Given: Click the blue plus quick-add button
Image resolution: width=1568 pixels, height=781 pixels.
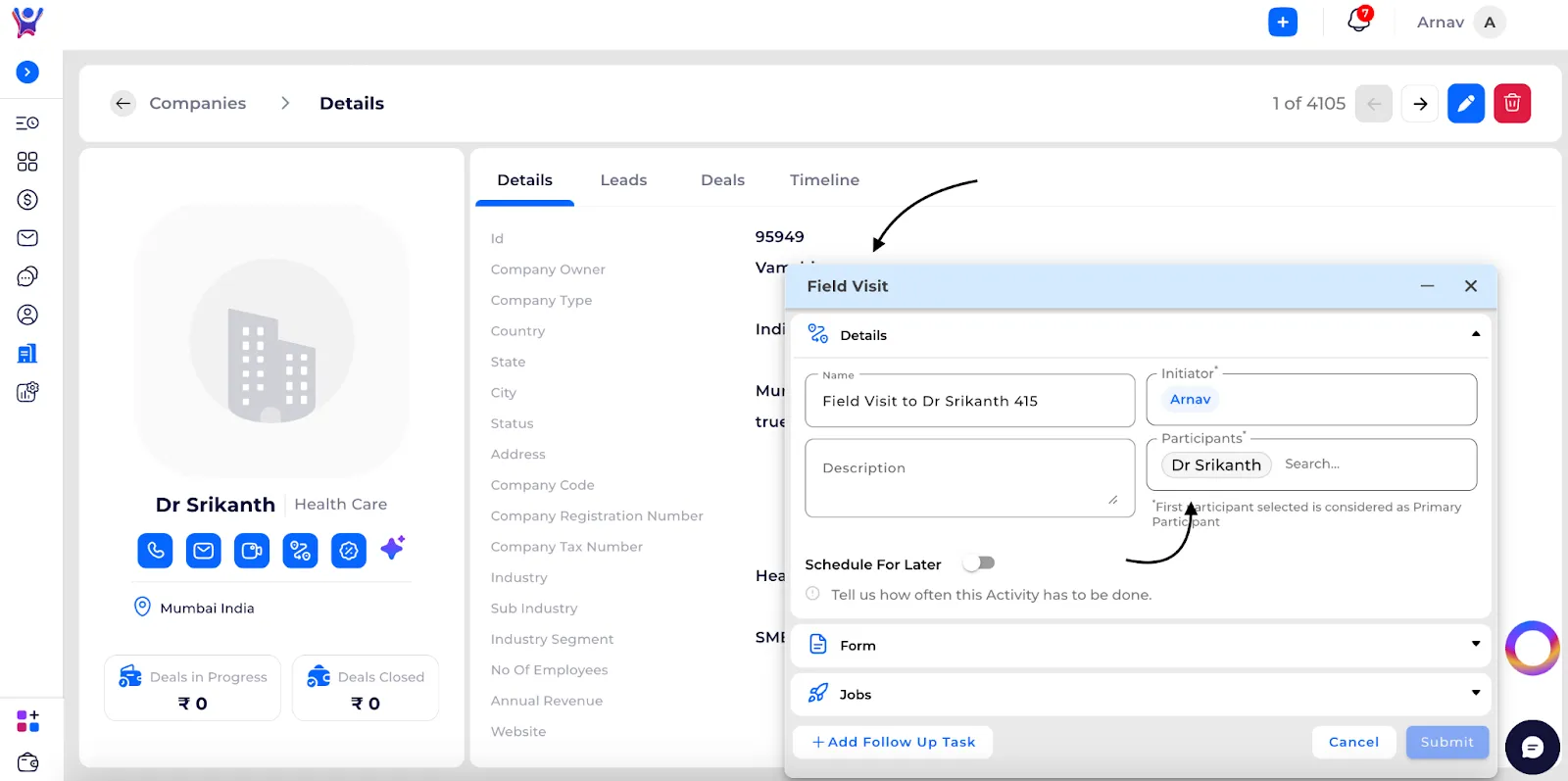Looking at the screenshot, I should 1282,22.
